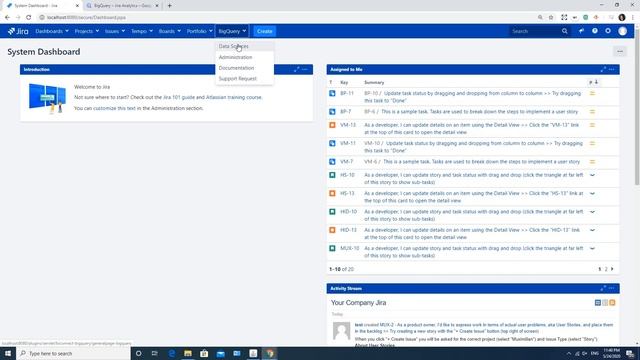Bookmark this page with the star icon
This screenshot has width=640, height=360.
pyautogui.click(x=551, y=18)
